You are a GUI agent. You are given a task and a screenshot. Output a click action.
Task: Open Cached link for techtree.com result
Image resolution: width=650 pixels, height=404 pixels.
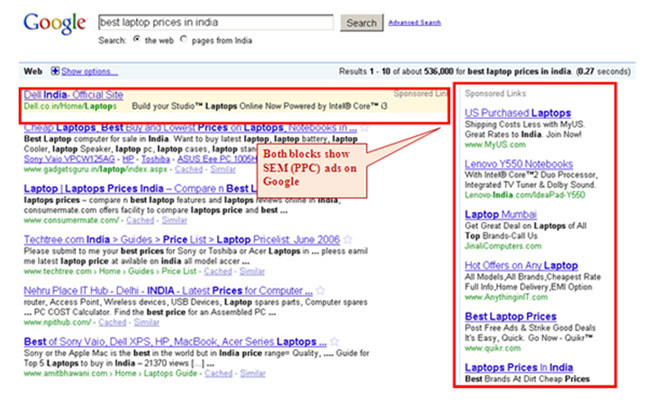218,271
